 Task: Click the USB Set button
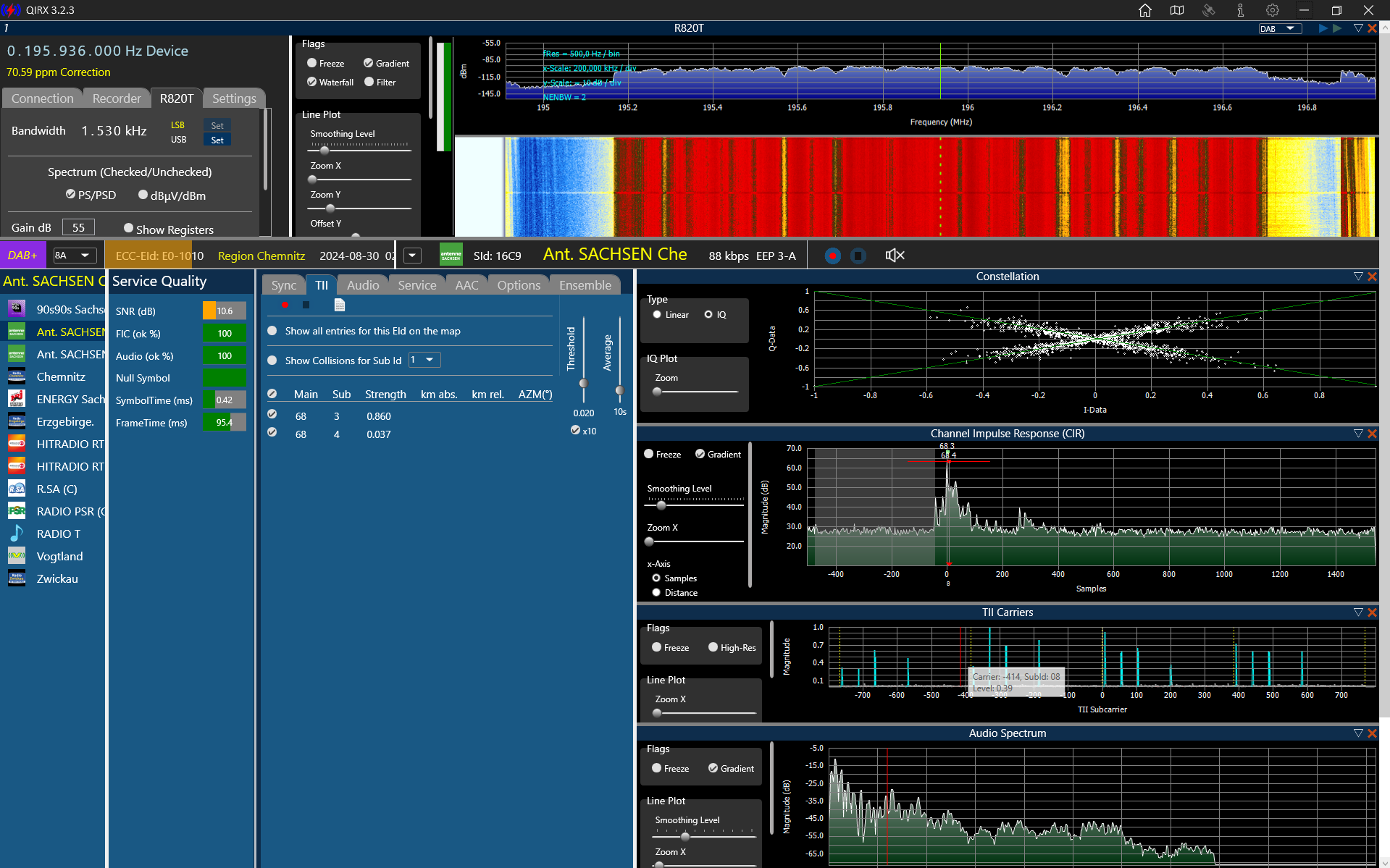click(217, 140)
